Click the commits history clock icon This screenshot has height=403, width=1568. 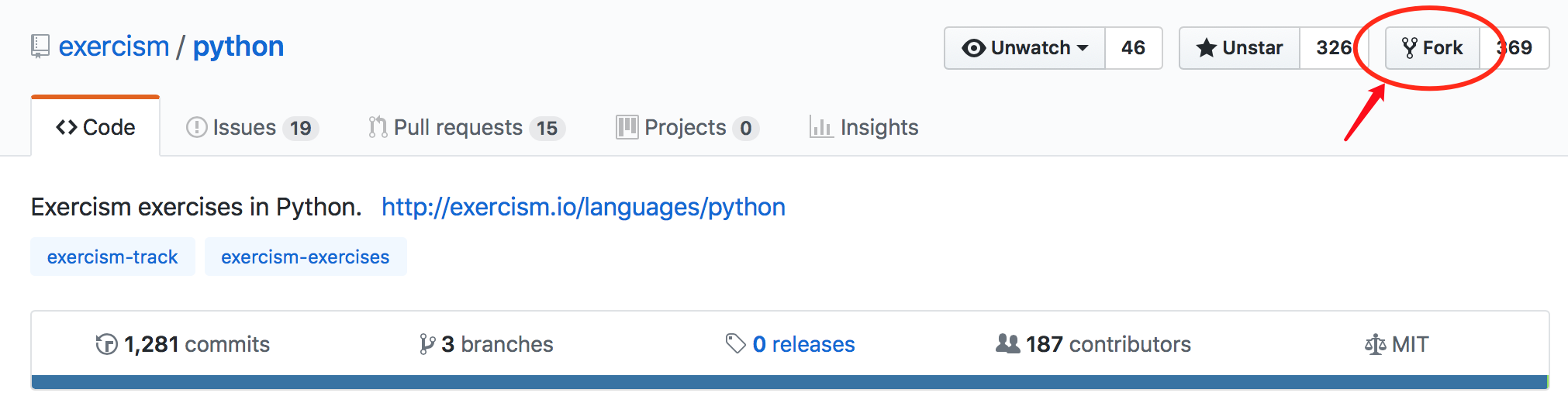pos(106,344)
